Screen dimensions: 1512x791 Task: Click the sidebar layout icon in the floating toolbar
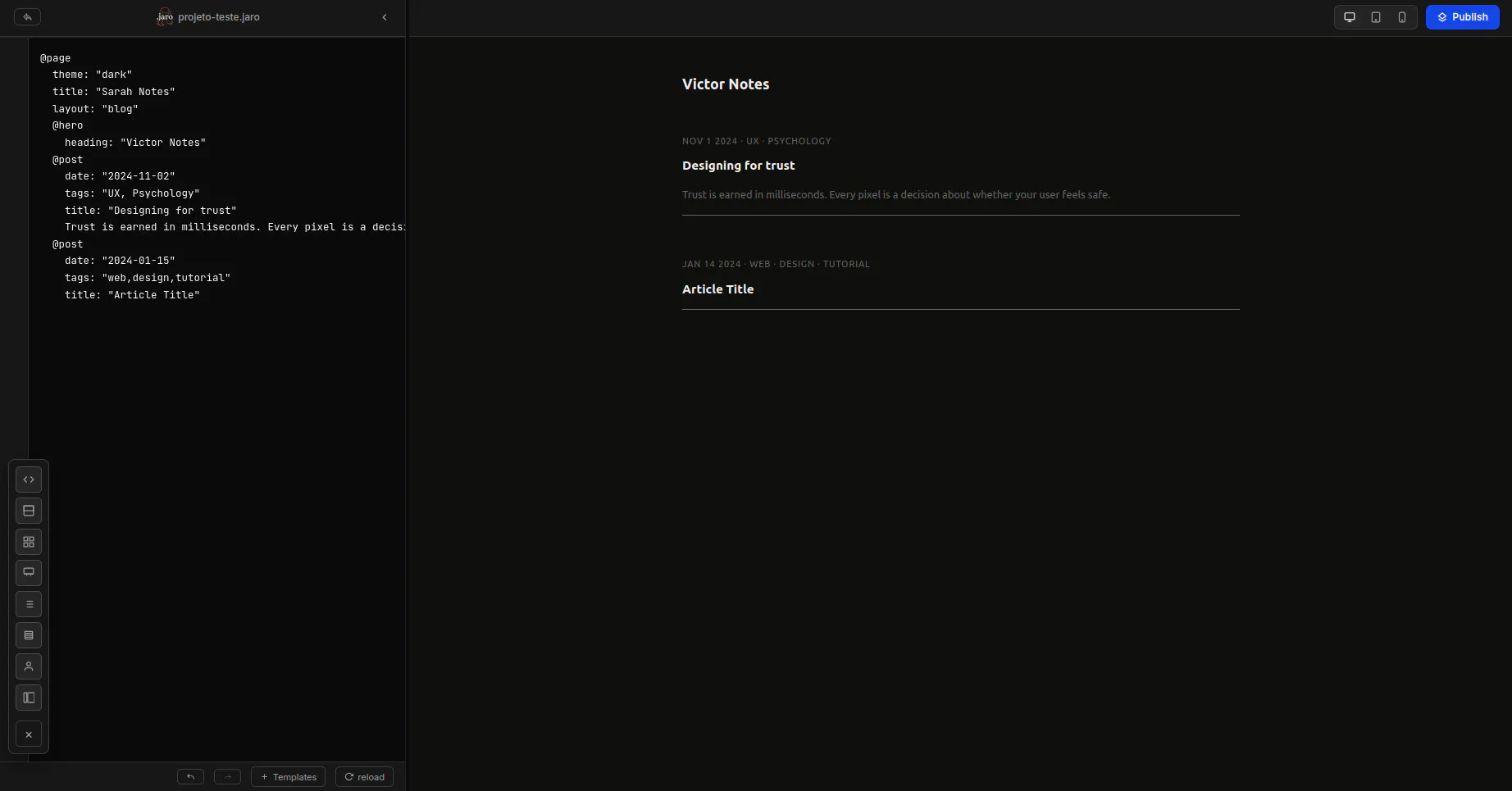tap(29, 698)
